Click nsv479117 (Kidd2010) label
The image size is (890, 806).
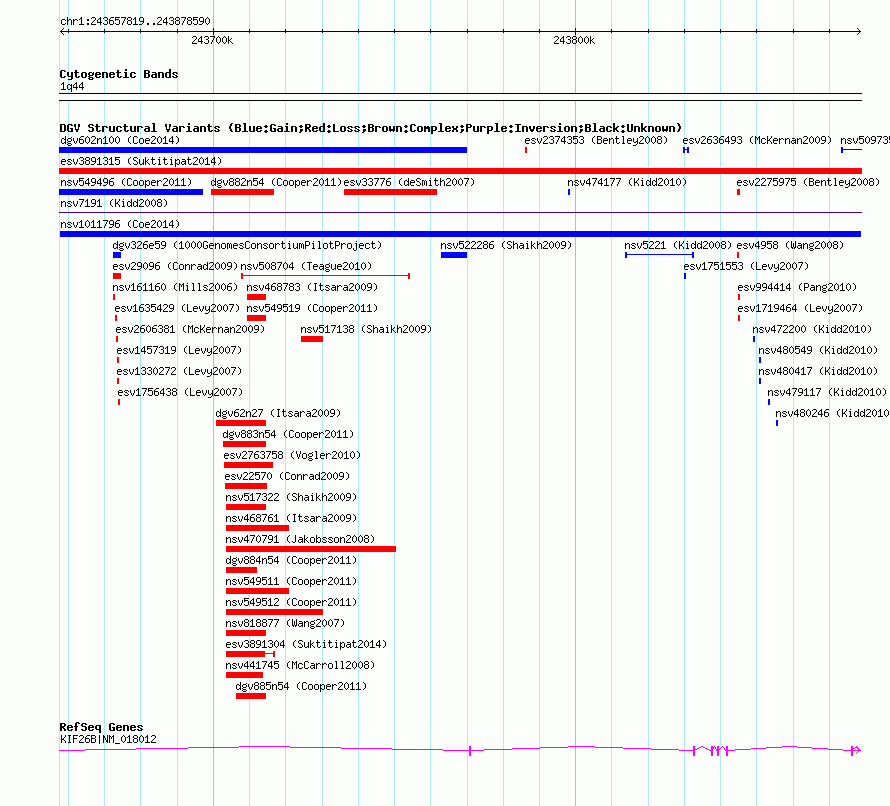click(x=827, y=392)
